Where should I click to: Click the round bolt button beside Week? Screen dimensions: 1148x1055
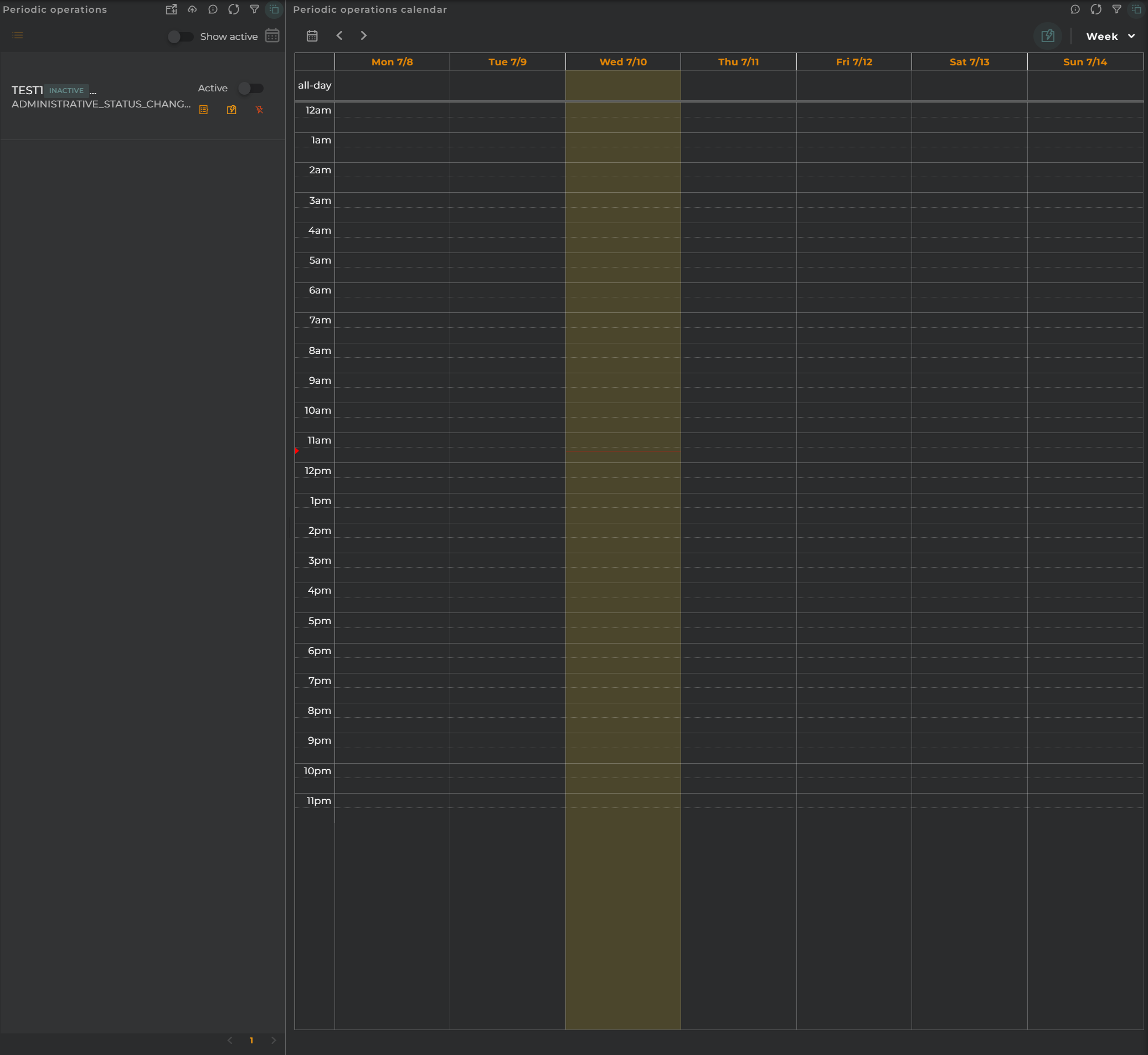(1048, 36)
